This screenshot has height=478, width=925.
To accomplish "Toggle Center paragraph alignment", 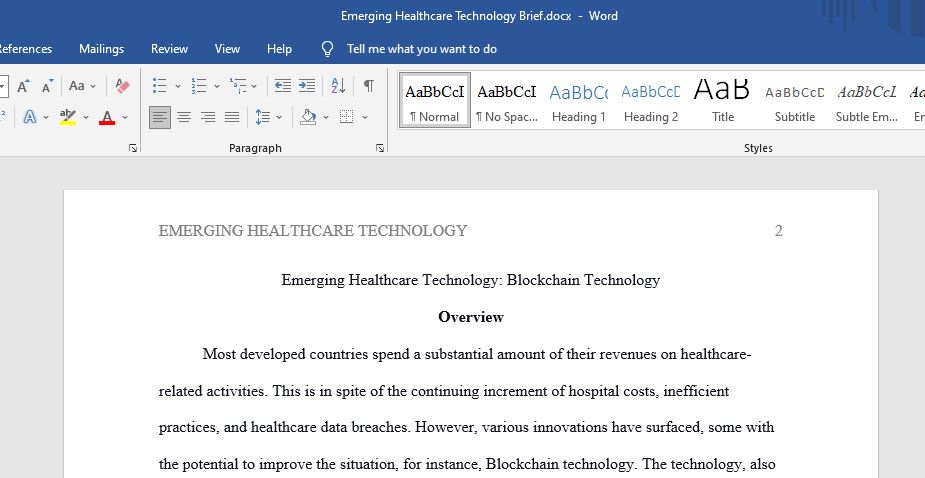I will click(x=184, y=117).
